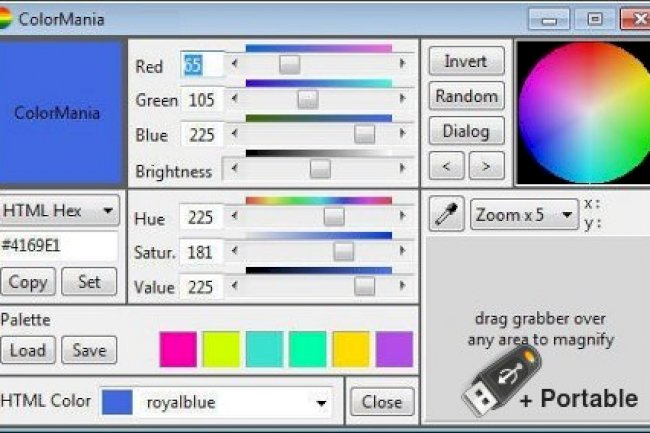The width and height of the screenshot is (650, 433).
Task: Click the Blue slider right arrow
Action: 402,135
